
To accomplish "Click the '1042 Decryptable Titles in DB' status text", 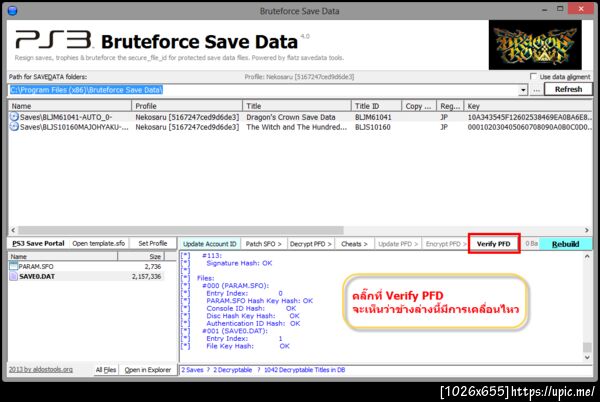I will [305, 370].
